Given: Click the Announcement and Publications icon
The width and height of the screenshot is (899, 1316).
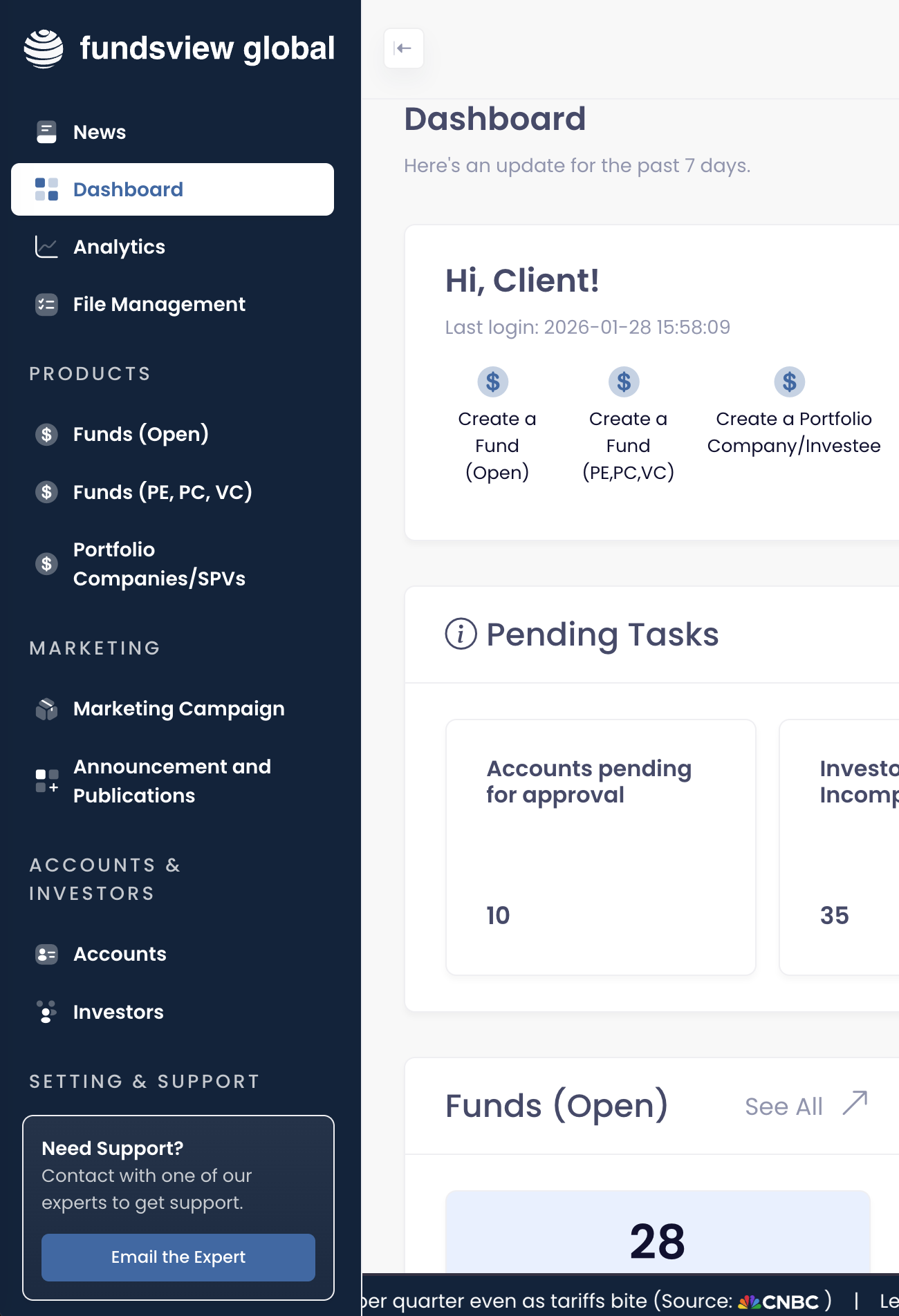Looking at the screenshot, I should pyautogui.click(x=46, y=781).
